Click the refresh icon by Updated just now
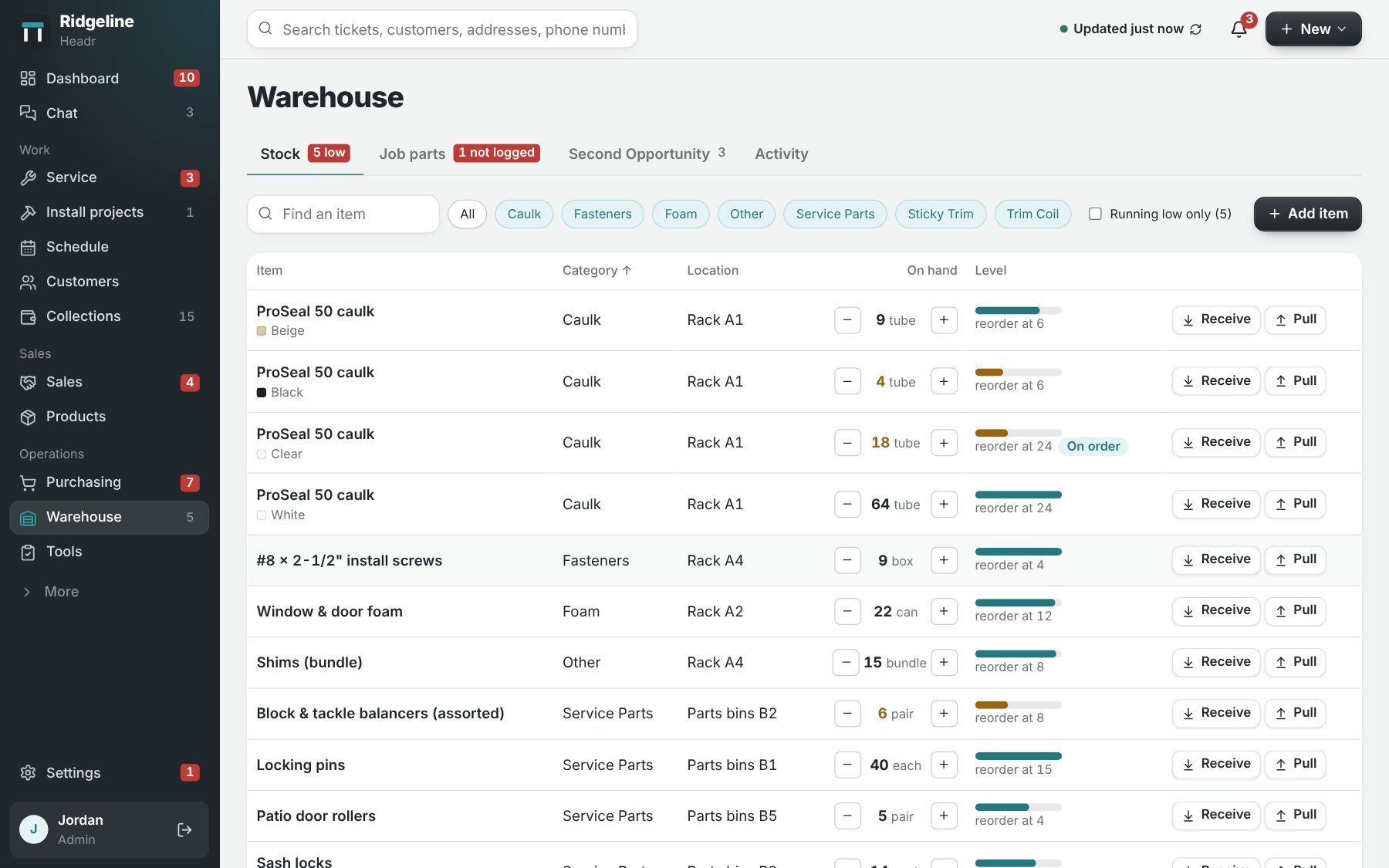The height and width of the screenshot is (868, 1389). coord(1195,29)
